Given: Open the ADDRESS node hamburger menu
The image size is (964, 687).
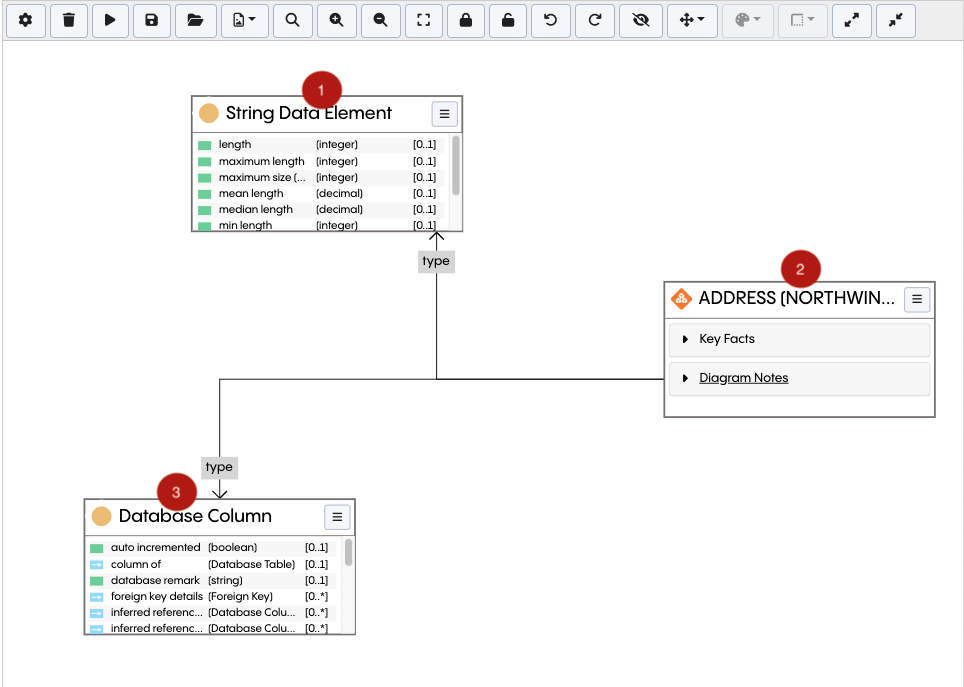Looking at the screenshot, I should coord(917,299).
